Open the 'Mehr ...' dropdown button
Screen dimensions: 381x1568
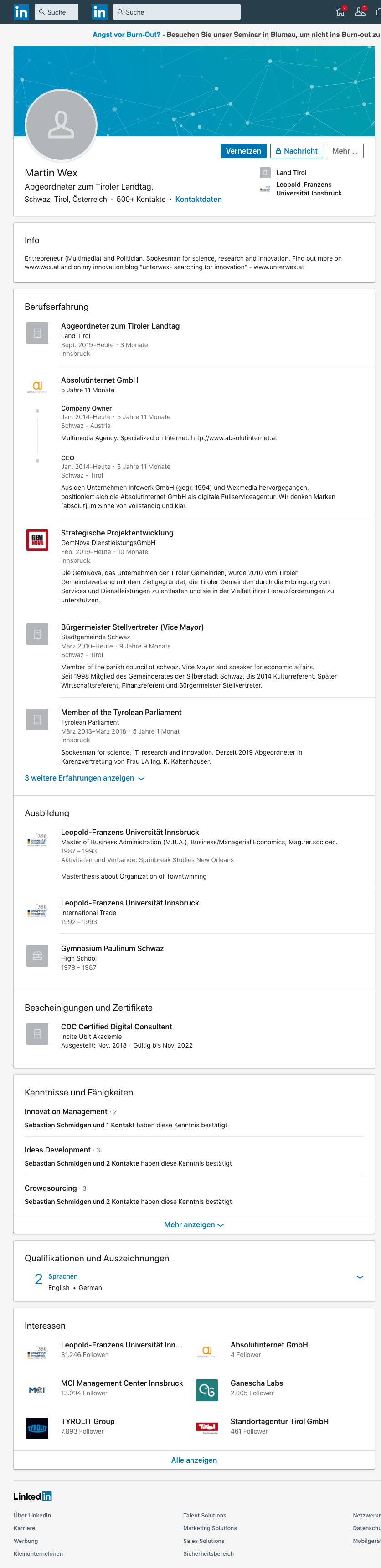coord(345,151)
